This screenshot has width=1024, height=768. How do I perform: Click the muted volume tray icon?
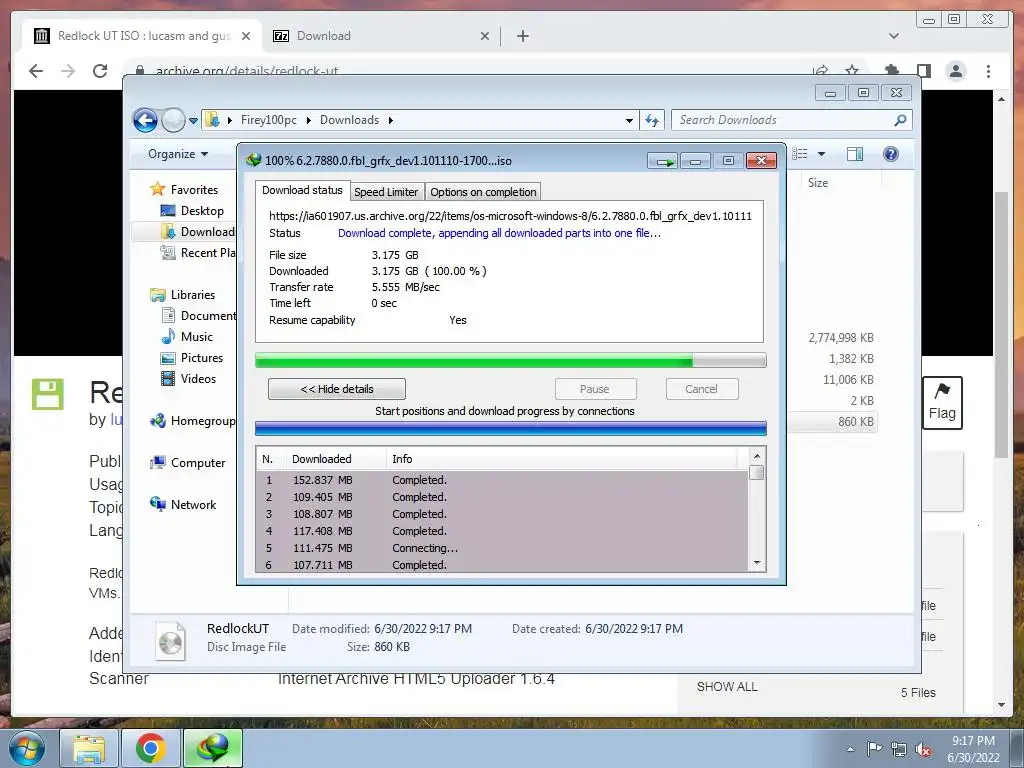click(923, 749)
